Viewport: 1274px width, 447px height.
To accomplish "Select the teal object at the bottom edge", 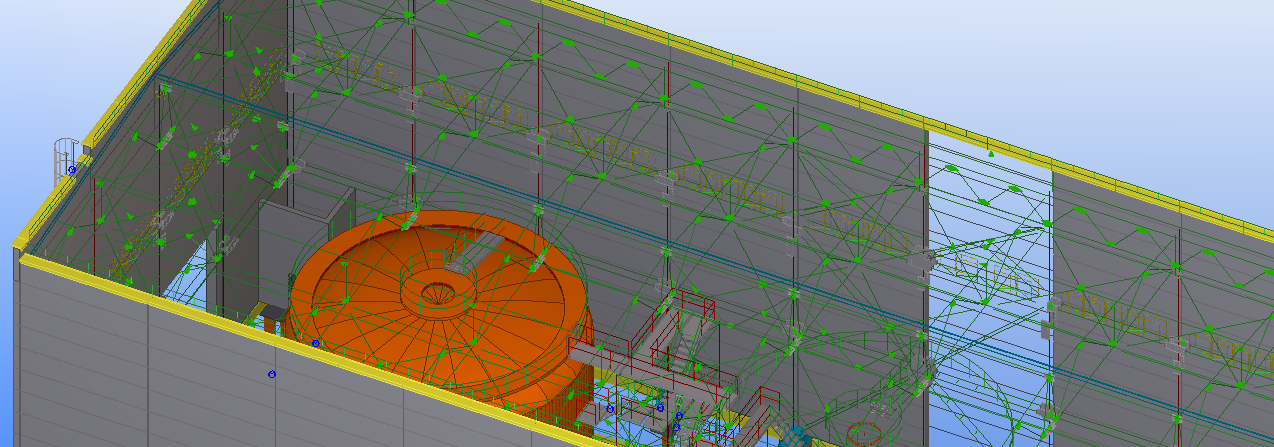I will click(795, 437).
